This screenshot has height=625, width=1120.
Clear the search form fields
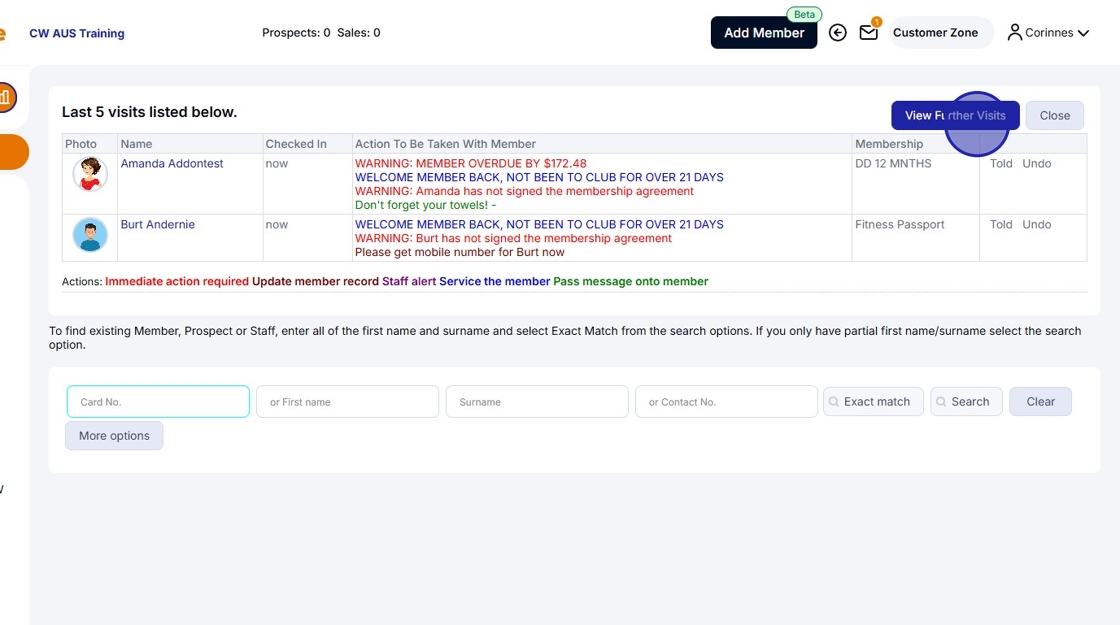click(x=1040, y=401)
